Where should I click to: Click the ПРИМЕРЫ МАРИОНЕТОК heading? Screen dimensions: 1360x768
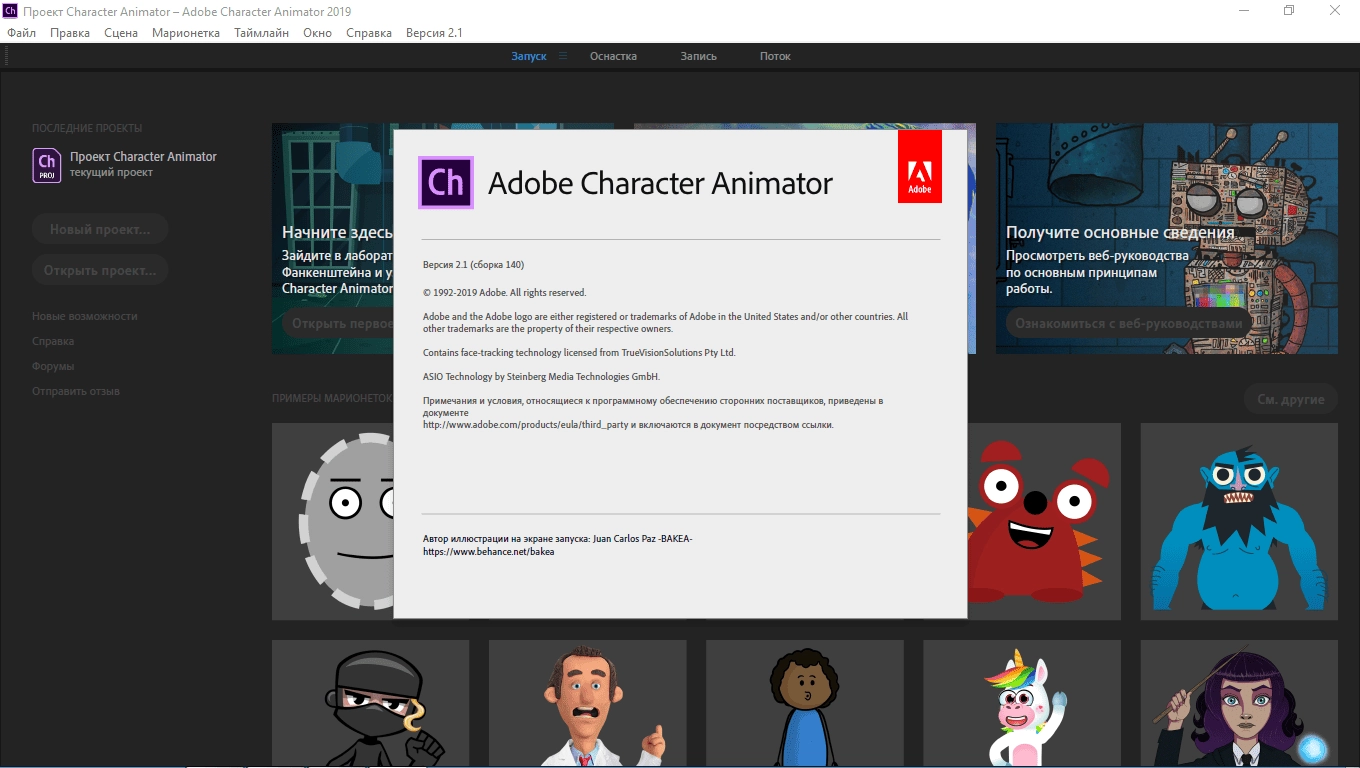click(333, 398)
